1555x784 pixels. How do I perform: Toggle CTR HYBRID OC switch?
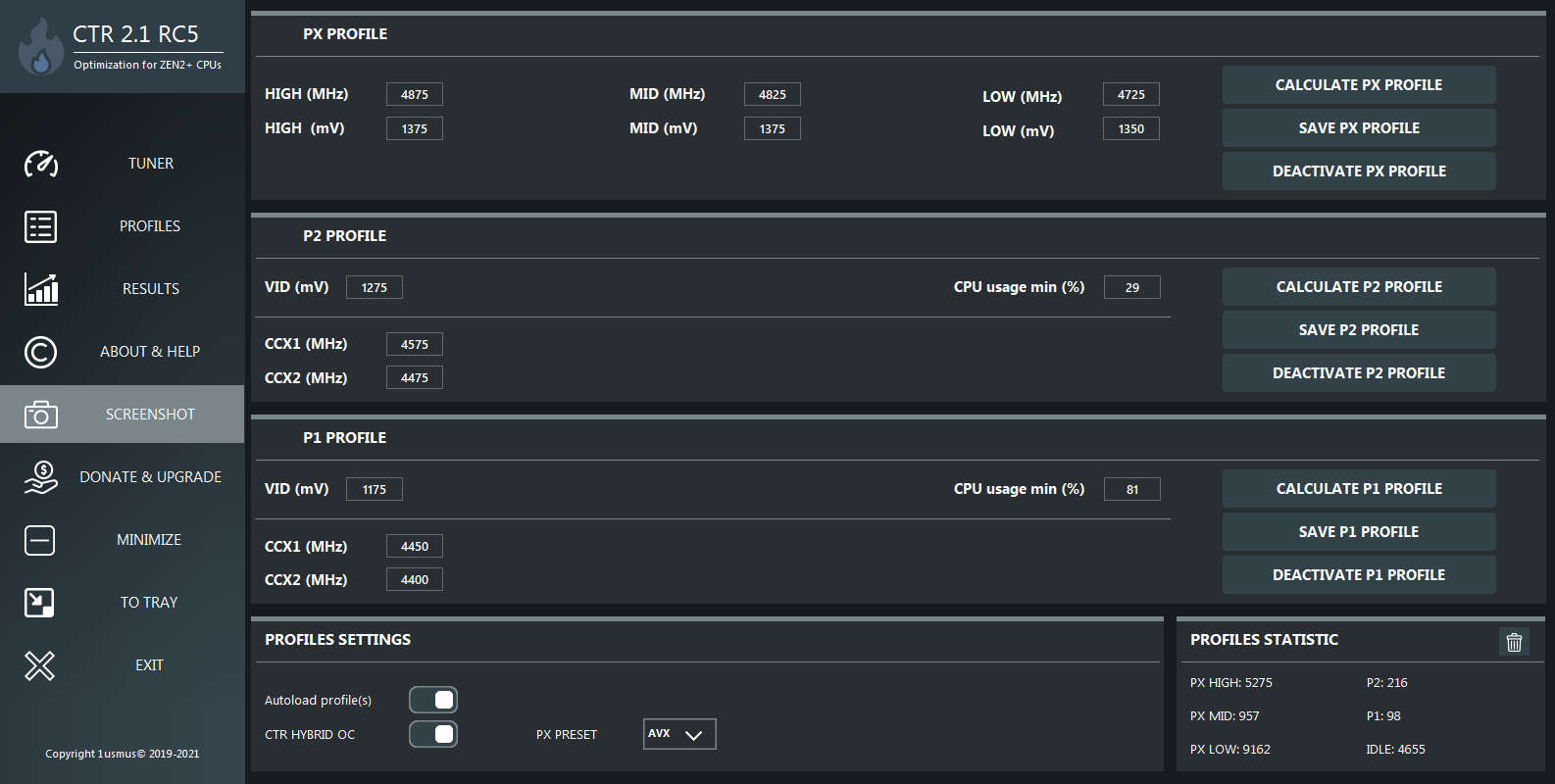433,734
